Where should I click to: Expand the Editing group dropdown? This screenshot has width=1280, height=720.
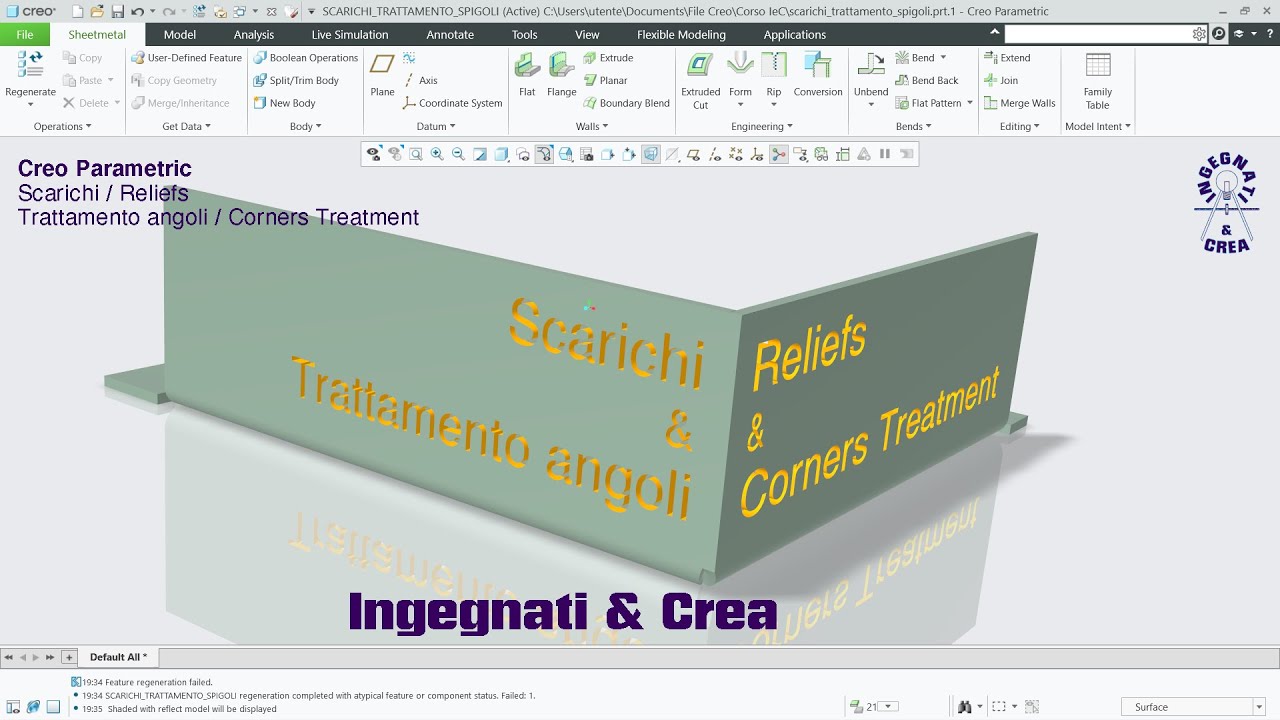pyautogui.click(x=1020, y=126)
